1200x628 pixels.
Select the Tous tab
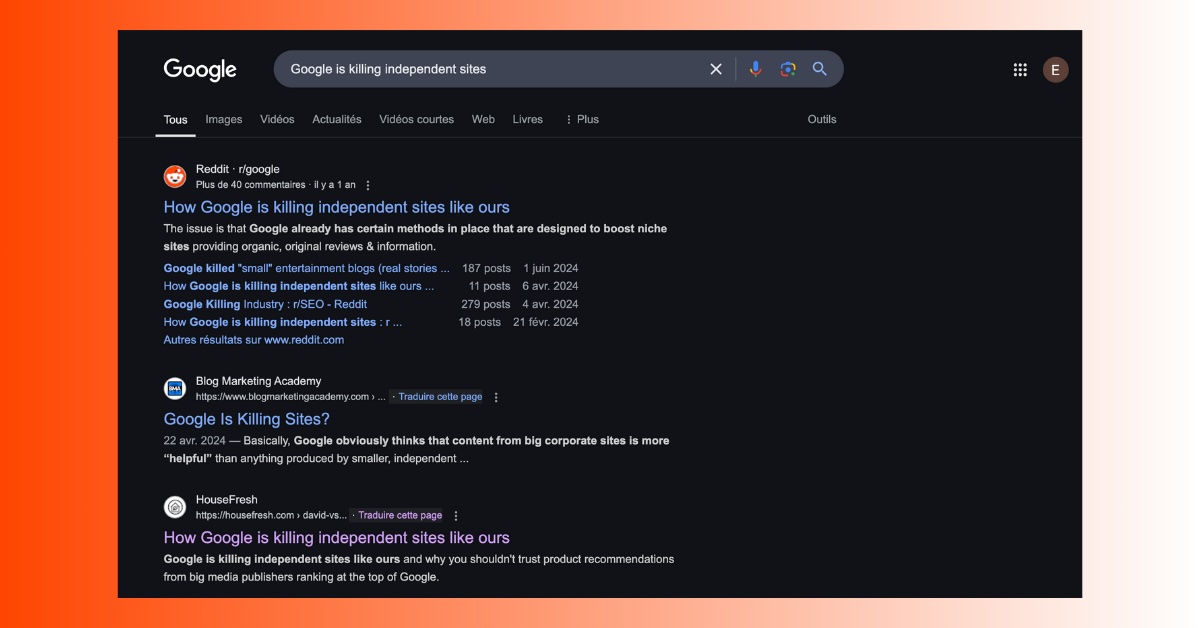point(176,119)
